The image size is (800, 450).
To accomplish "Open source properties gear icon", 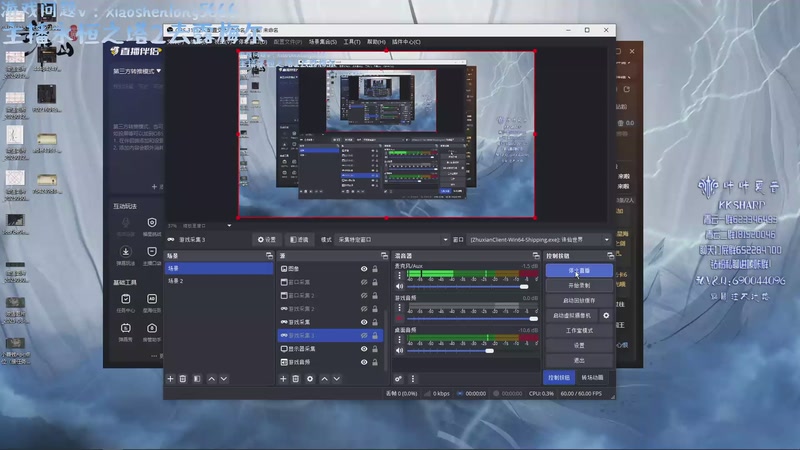I will (x=310, y=379).
